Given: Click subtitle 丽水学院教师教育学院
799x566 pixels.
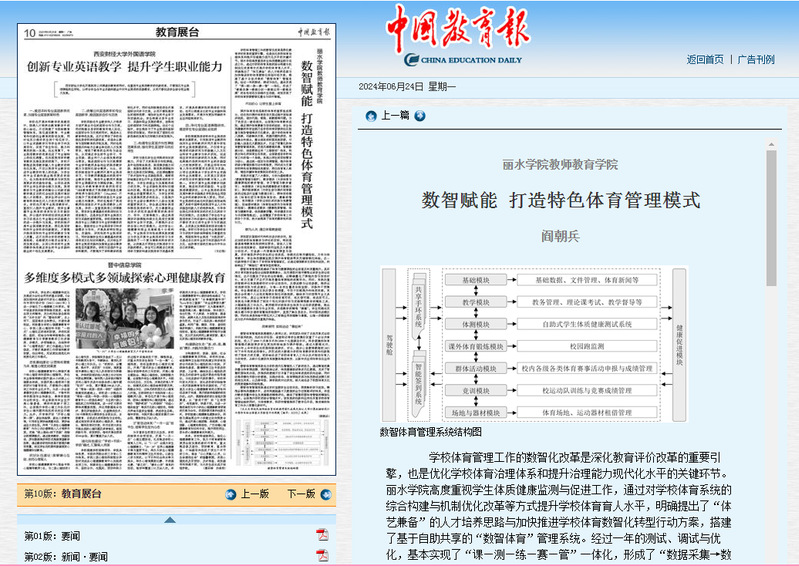Looking at the screenshot, I should coord(561,165).
